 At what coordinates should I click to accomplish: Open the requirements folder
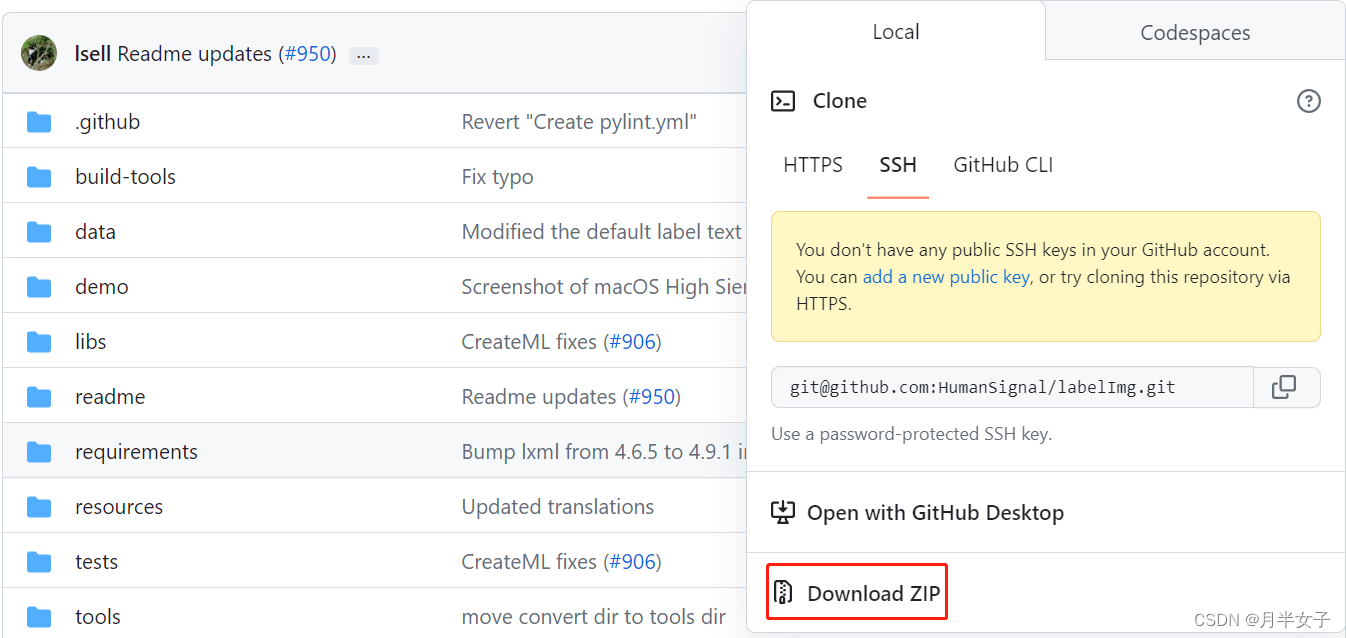(x=136, y=452)
